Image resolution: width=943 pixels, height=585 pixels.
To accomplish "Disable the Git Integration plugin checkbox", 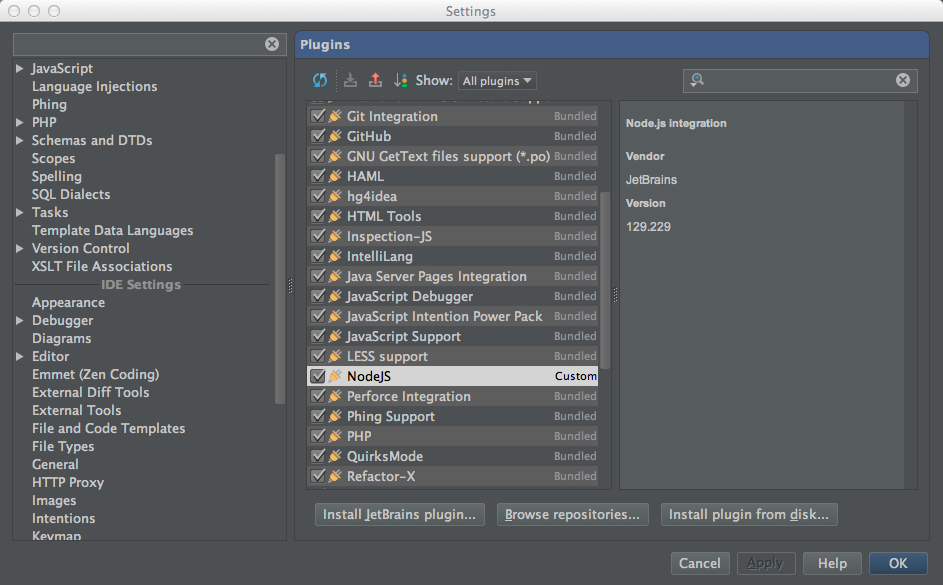I will [x=318, y=116].
